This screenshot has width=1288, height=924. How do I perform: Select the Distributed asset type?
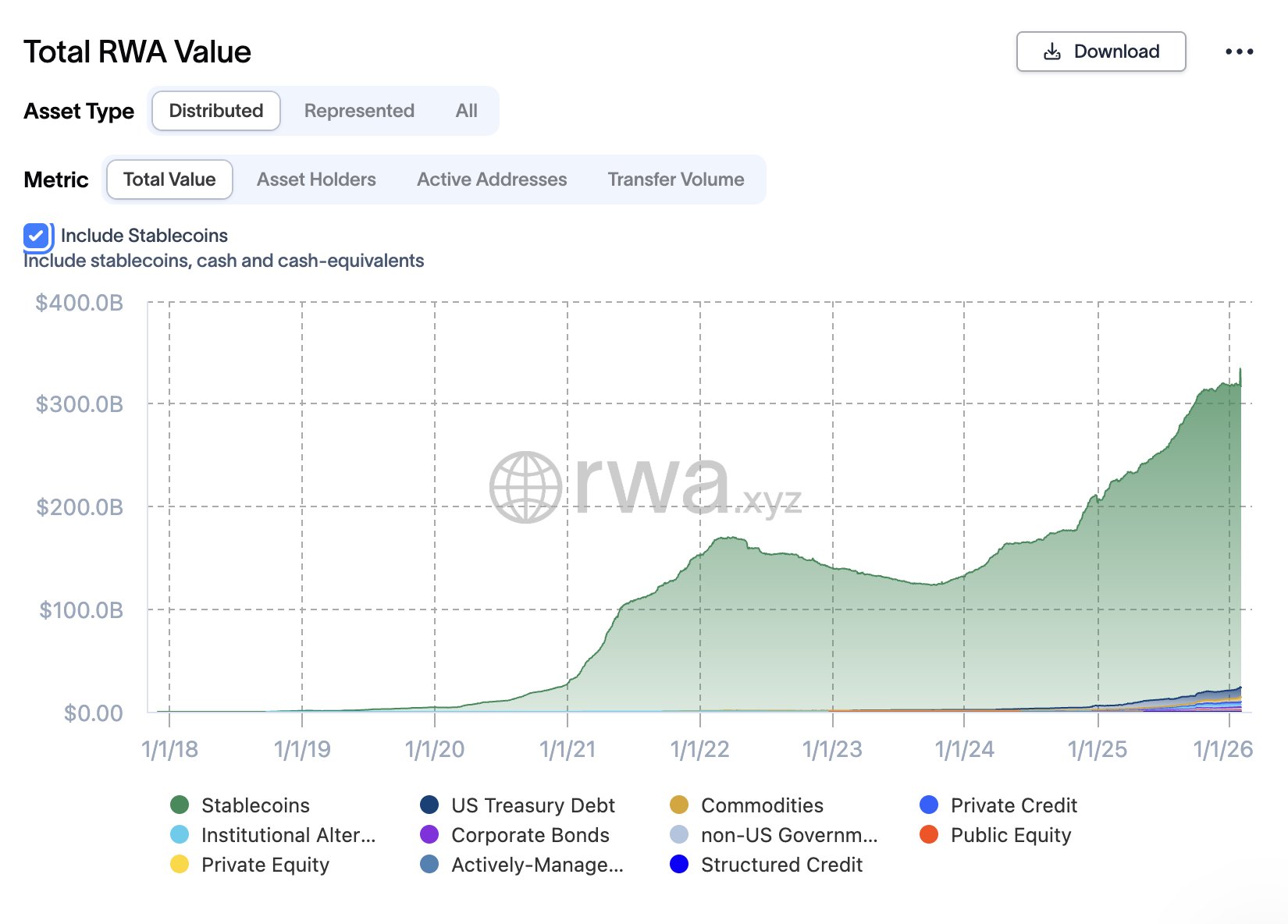(x=216, y=111)
